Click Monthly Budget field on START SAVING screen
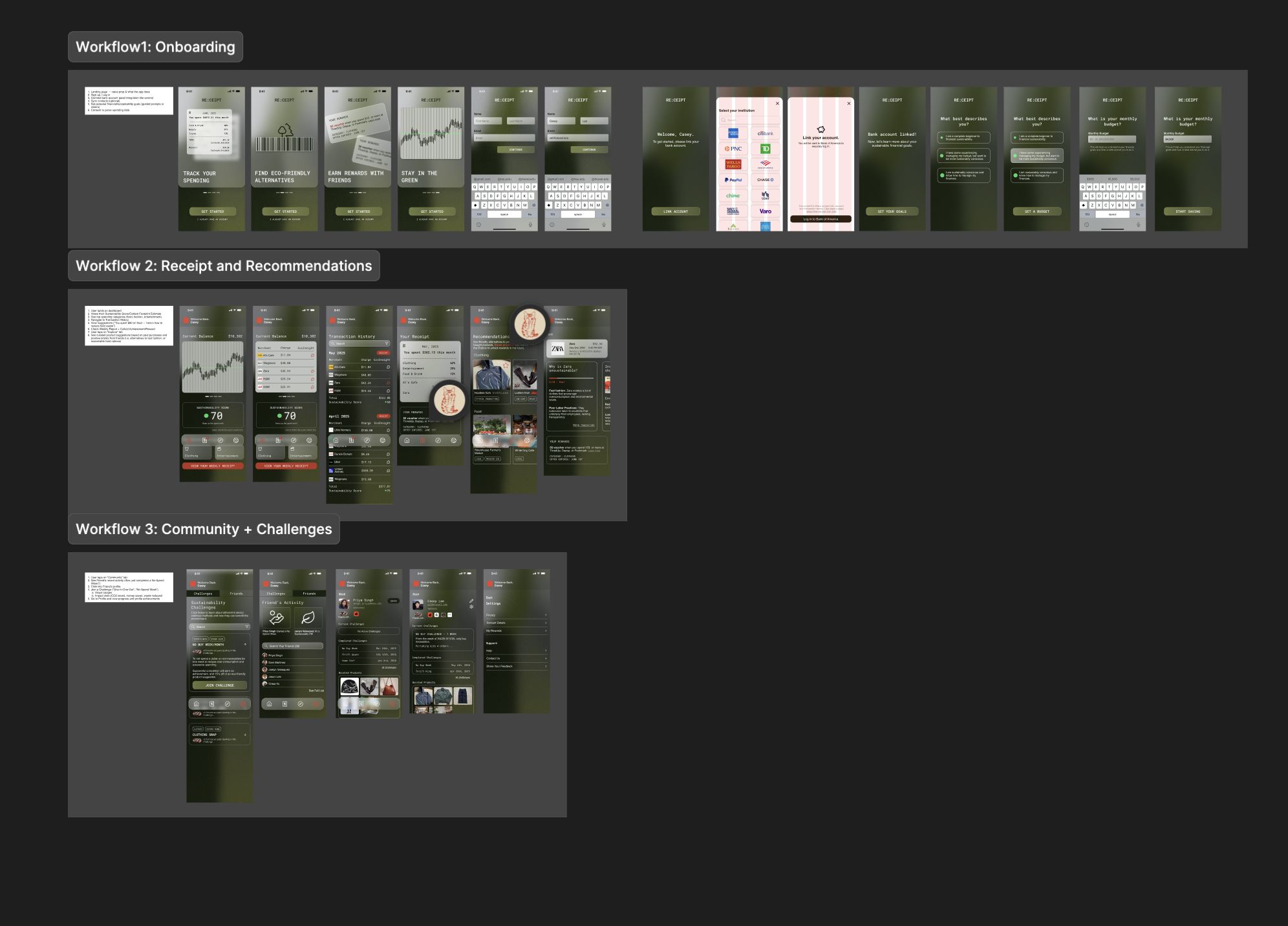1288x926 pixels. tap(1188, 139)
